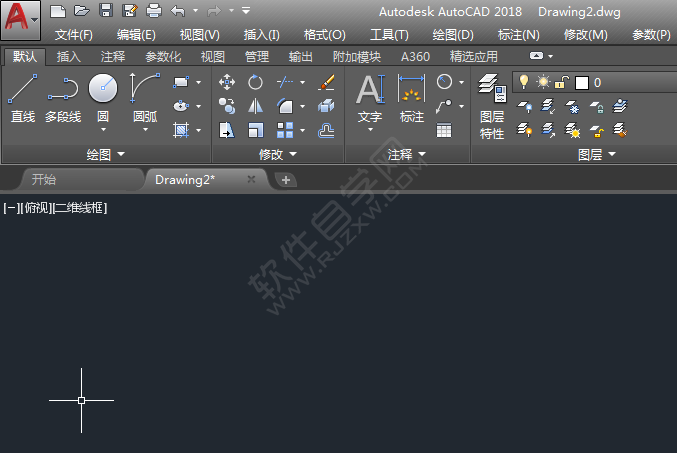This screenshot has height=453, width=677.
Task: Click the white layer color swatch
Action: point(582,82)
